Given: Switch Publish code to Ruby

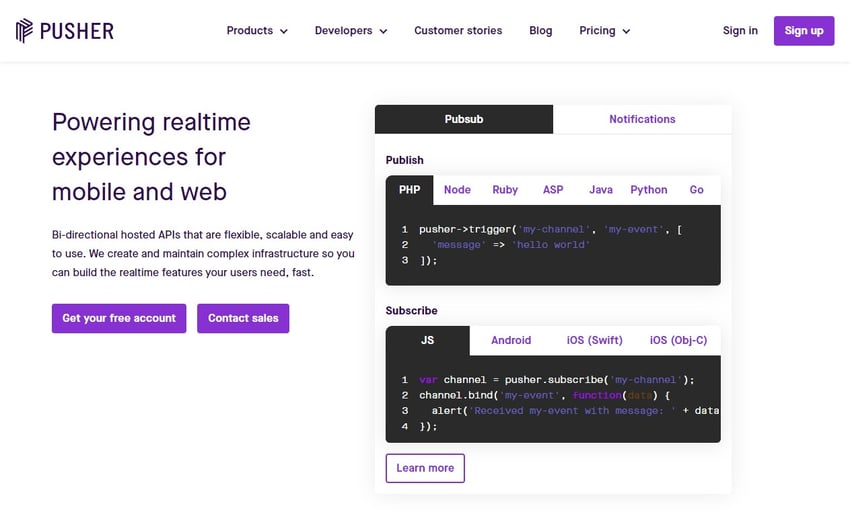Looking at the screenshot, I should [505, 190].
